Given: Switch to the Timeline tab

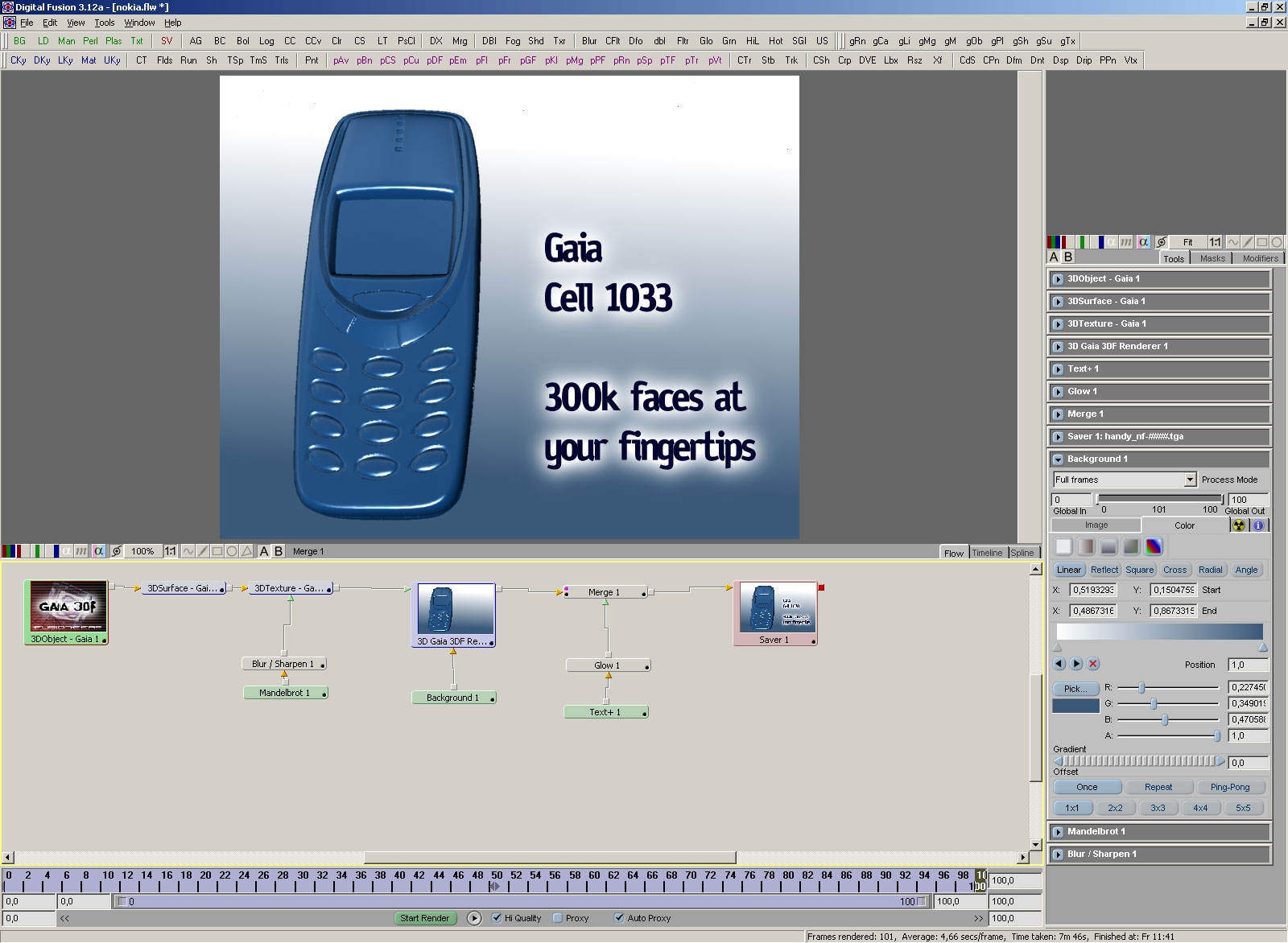Looking at the screenshot, I should click(987, 553).
